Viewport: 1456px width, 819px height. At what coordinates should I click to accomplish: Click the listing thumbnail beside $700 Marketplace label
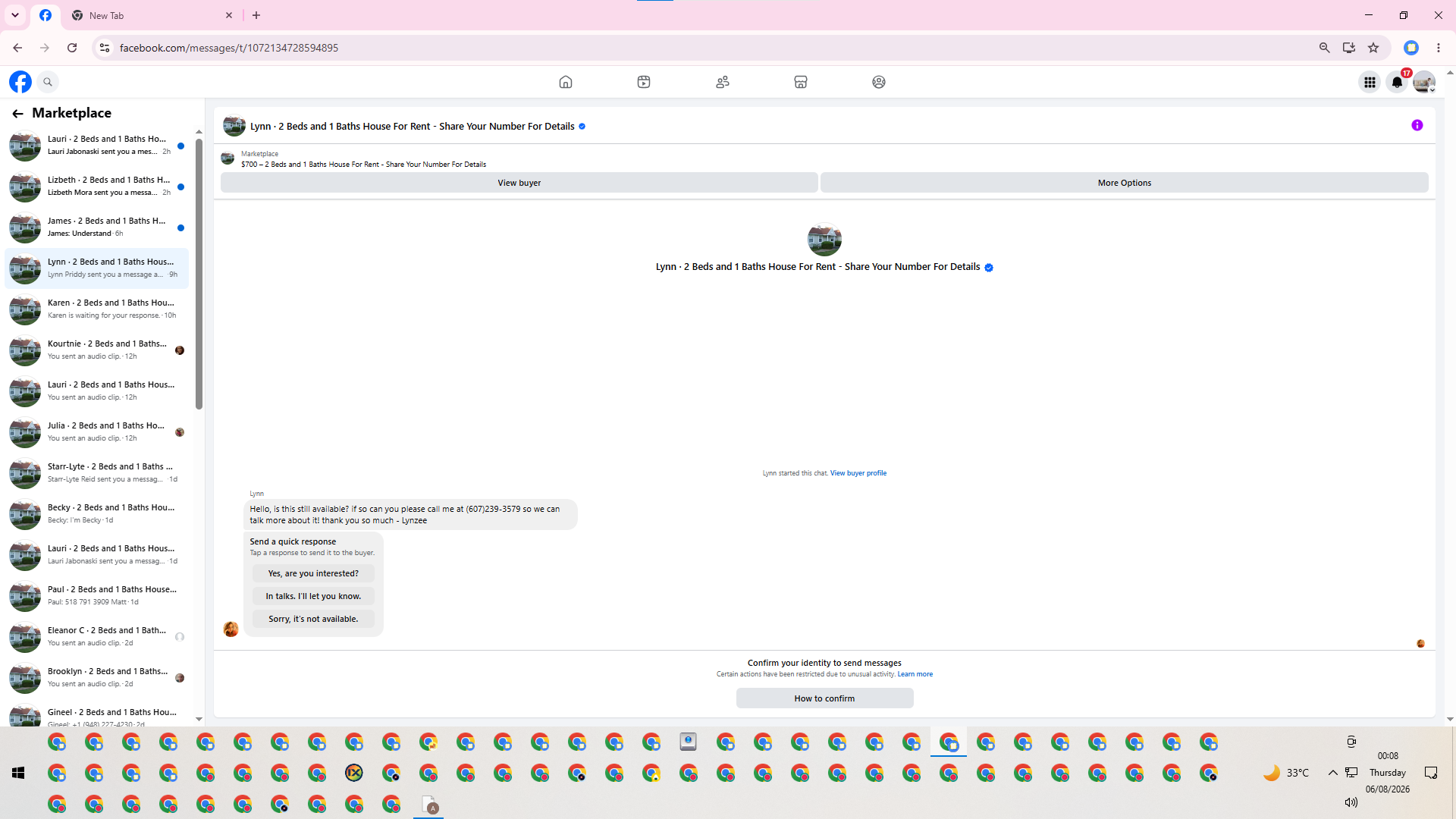(227, 158)
